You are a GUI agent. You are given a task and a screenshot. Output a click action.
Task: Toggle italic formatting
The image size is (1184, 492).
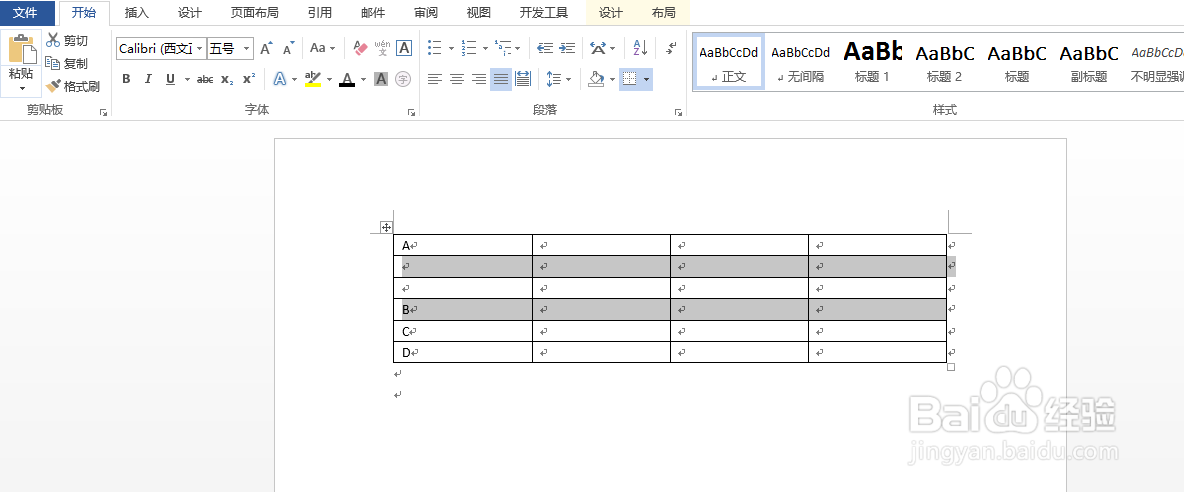148,78
